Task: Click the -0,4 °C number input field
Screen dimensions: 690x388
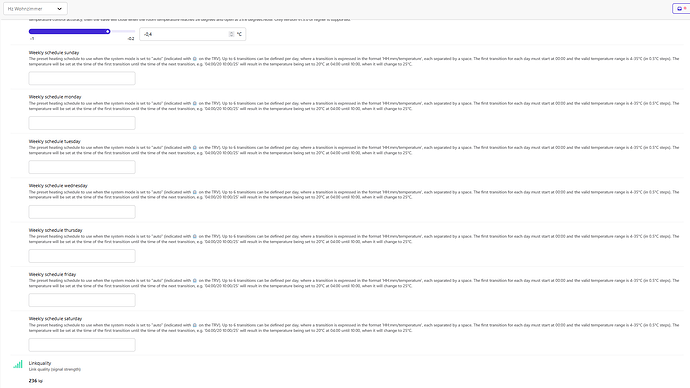Action: tap(192, 34)
